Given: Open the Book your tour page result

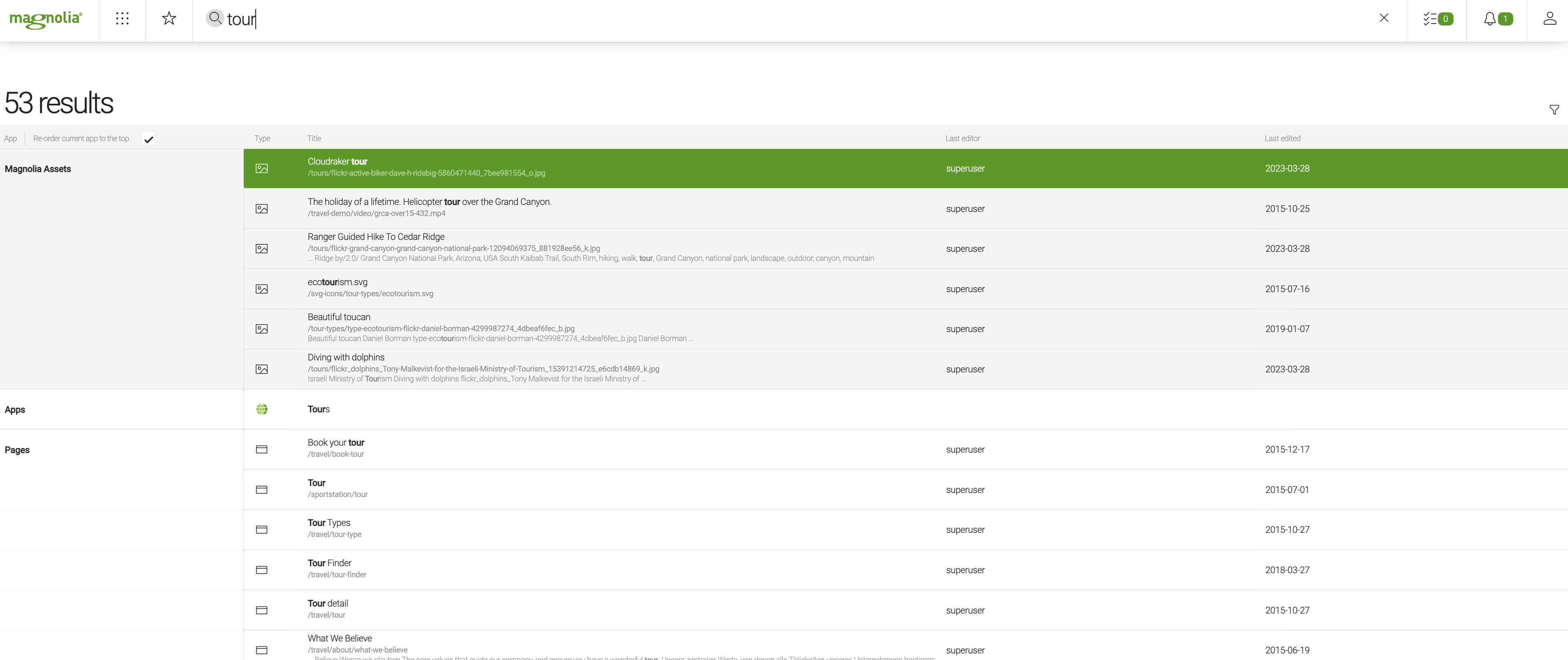Looking at the screenshot, I should (x=336, y=443).
